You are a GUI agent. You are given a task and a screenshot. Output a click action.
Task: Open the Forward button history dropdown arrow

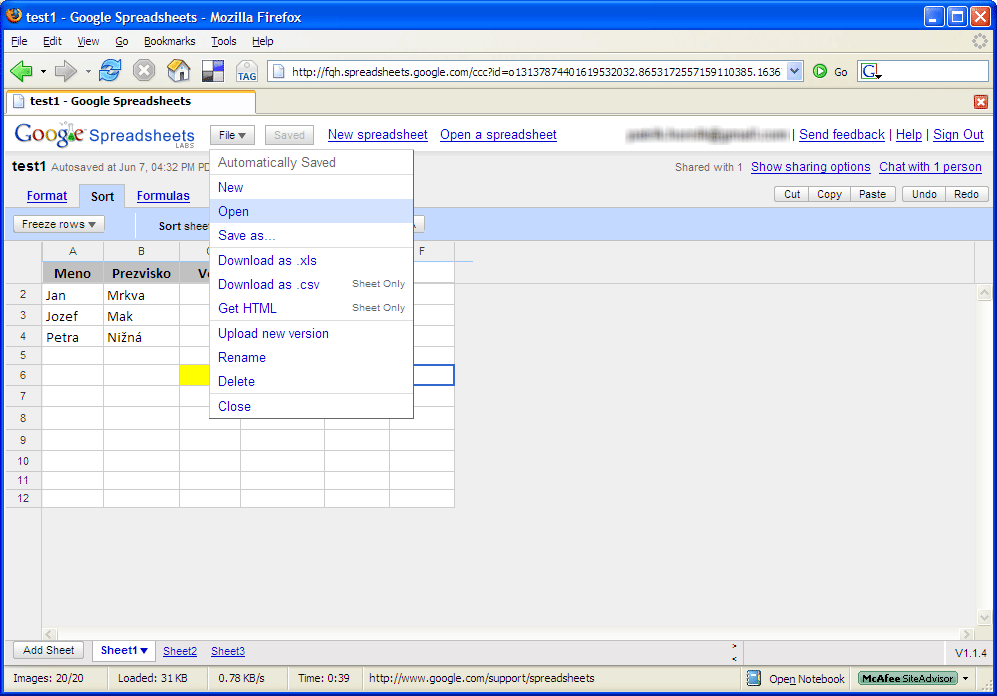[88, 71]
